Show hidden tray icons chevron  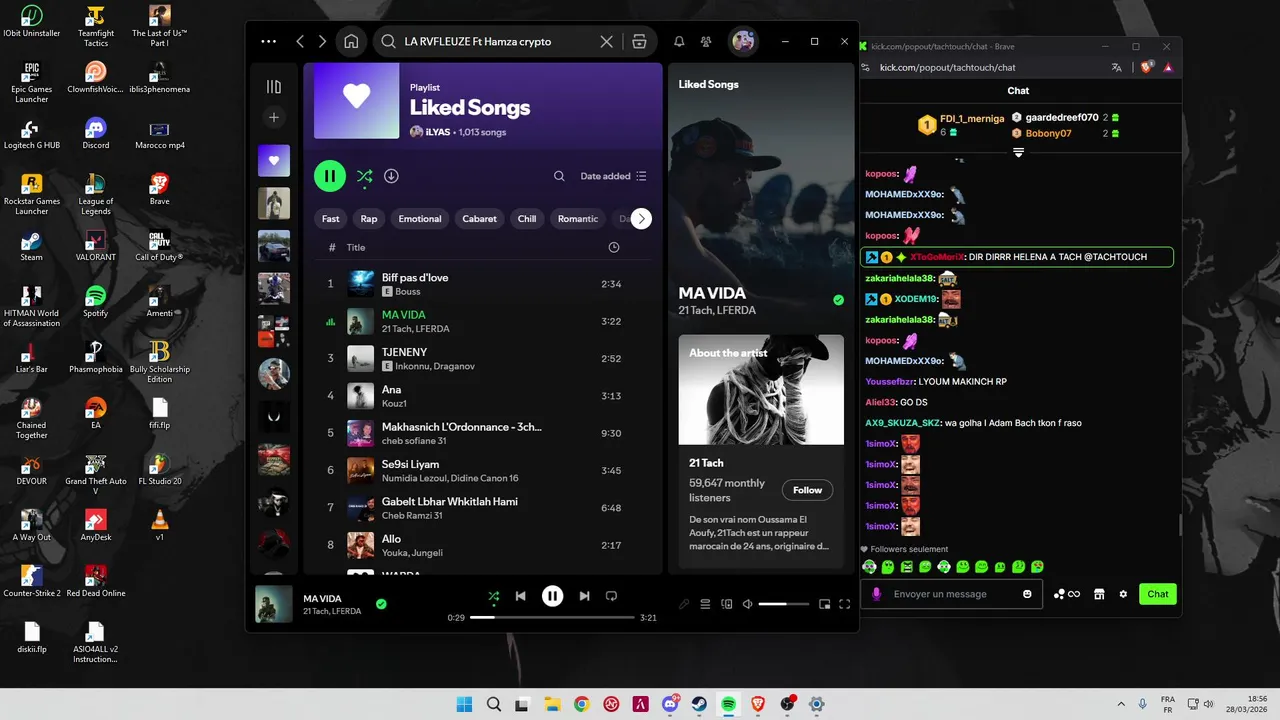(x=1119, y=704)
